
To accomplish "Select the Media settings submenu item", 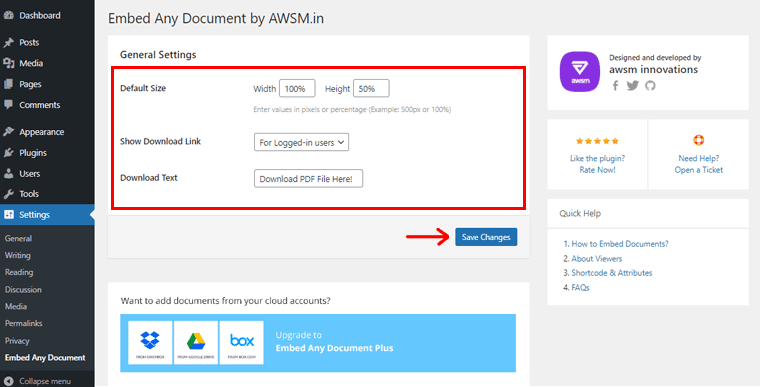I will (x=16, y=306).
